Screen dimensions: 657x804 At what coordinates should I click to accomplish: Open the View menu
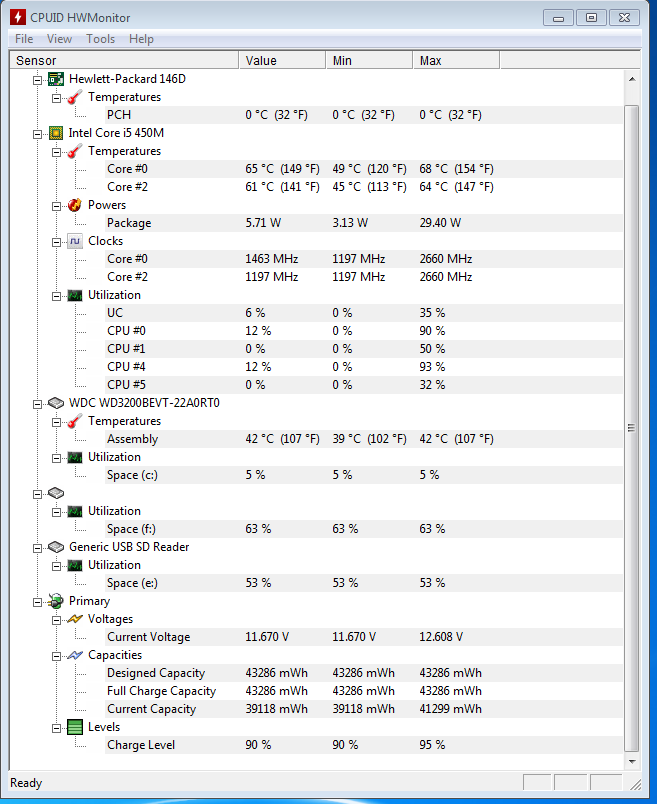click(x=59, y=39)
